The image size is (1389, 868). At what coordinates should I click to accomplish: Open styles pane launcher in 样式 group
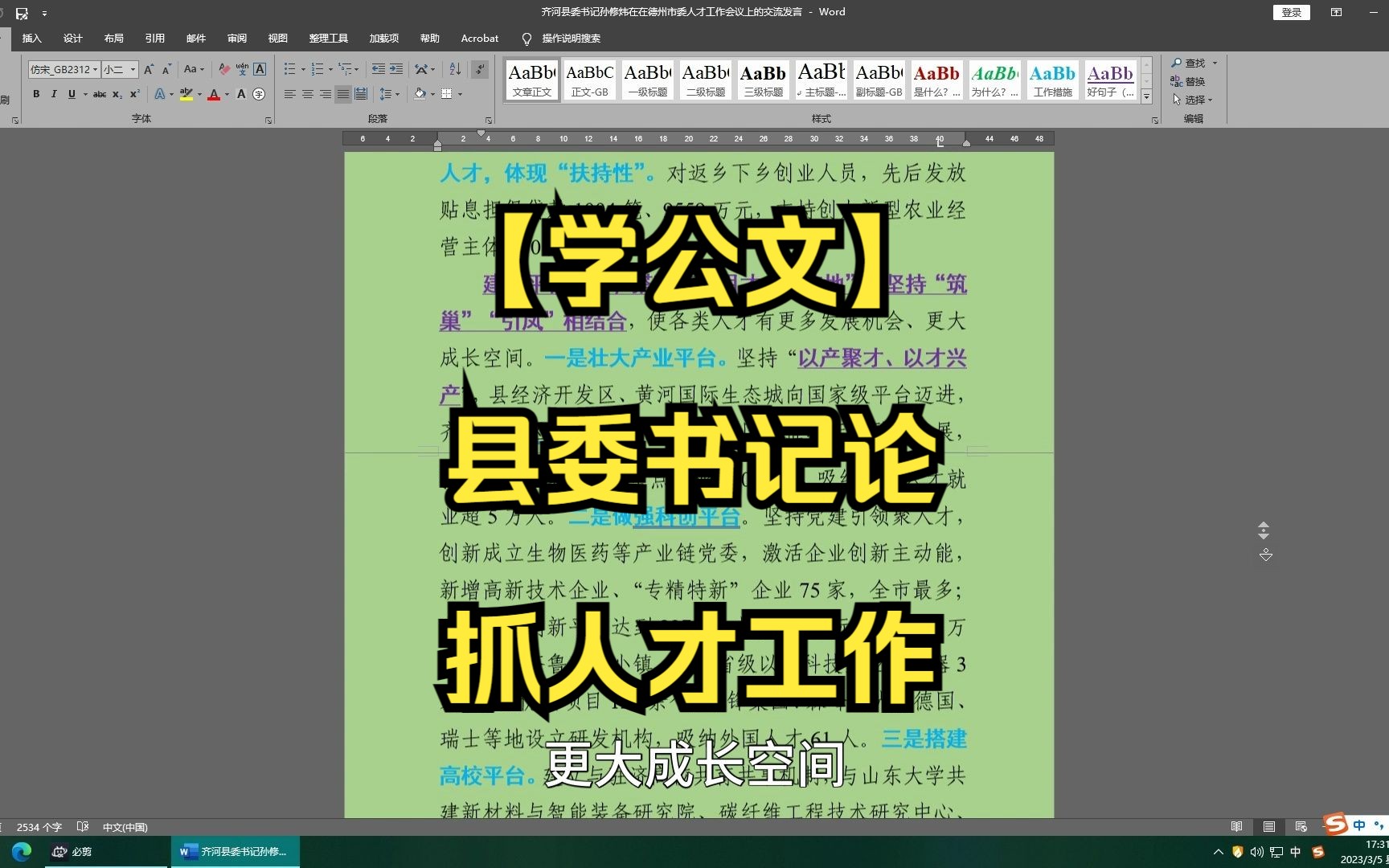(1155, 120)
